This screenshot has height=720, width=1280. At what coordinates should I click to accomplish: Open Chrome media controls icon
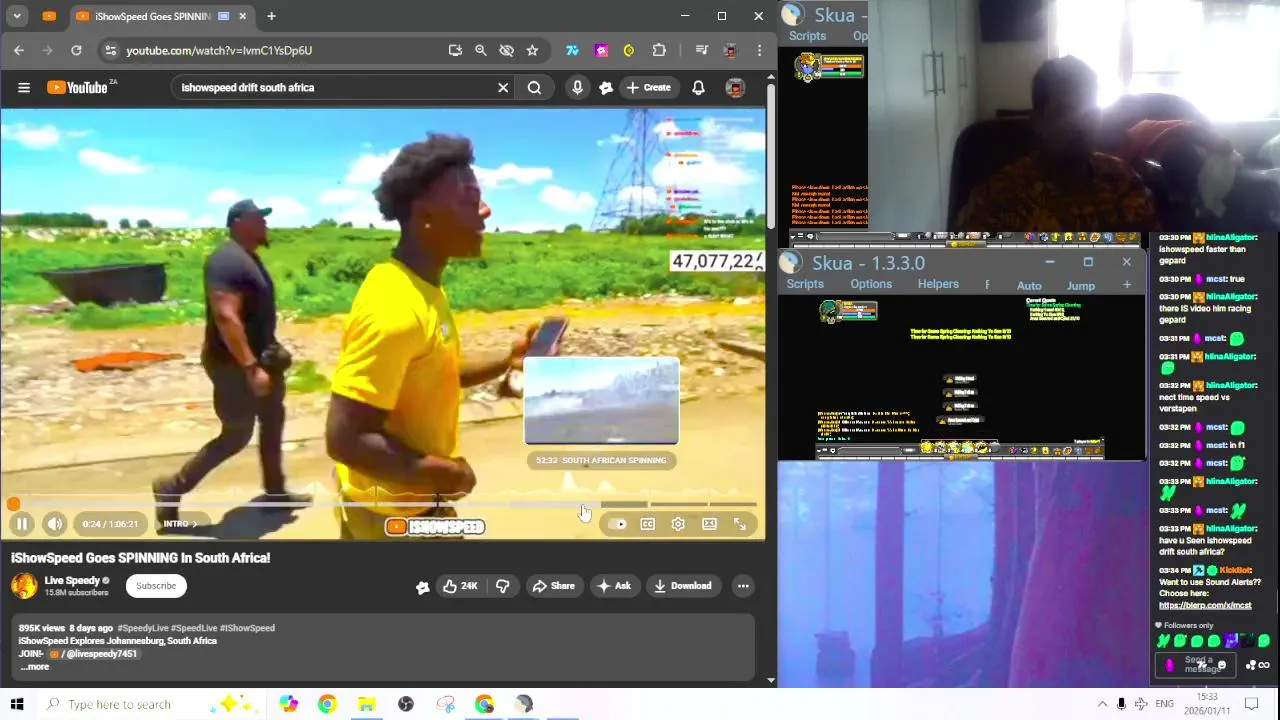coord(702,50)
